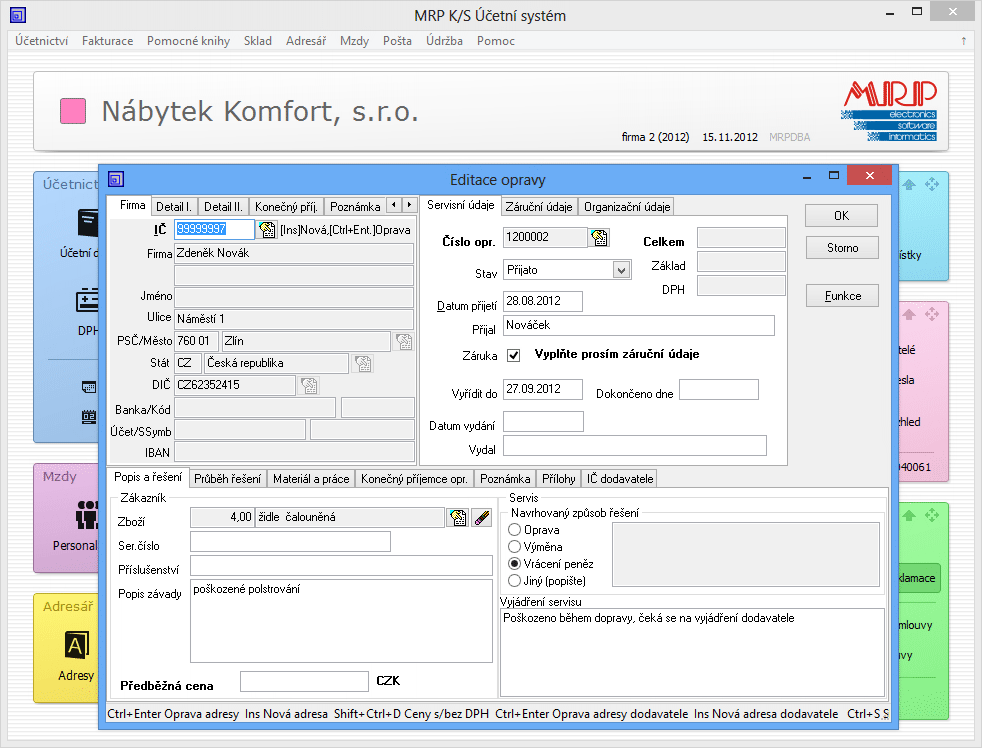Switch to the Detail II. tab
This screenshot has height=748, width=982.
[223, 207]
